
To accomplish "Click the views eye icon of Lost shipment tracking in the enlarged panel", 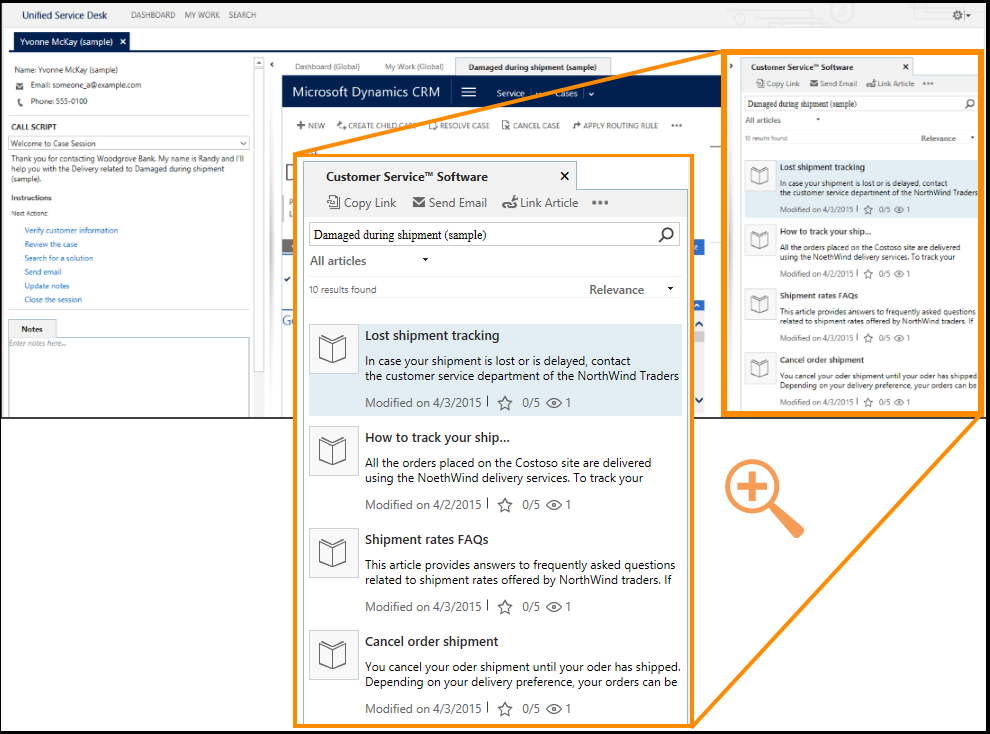I will pyautogui.click(x=554, y=403).
